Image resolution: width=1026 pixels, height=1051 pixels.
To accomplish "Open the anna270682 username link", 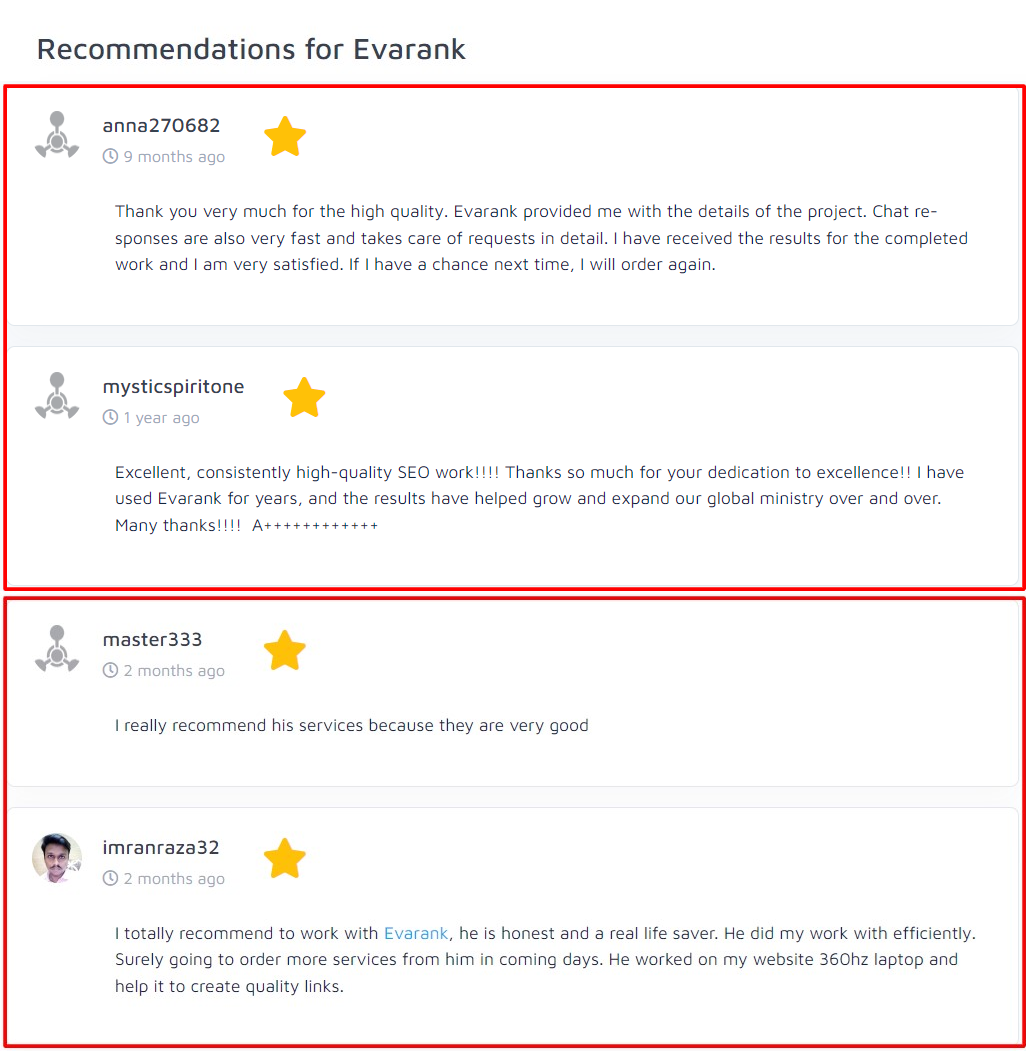I will [161, 125].
